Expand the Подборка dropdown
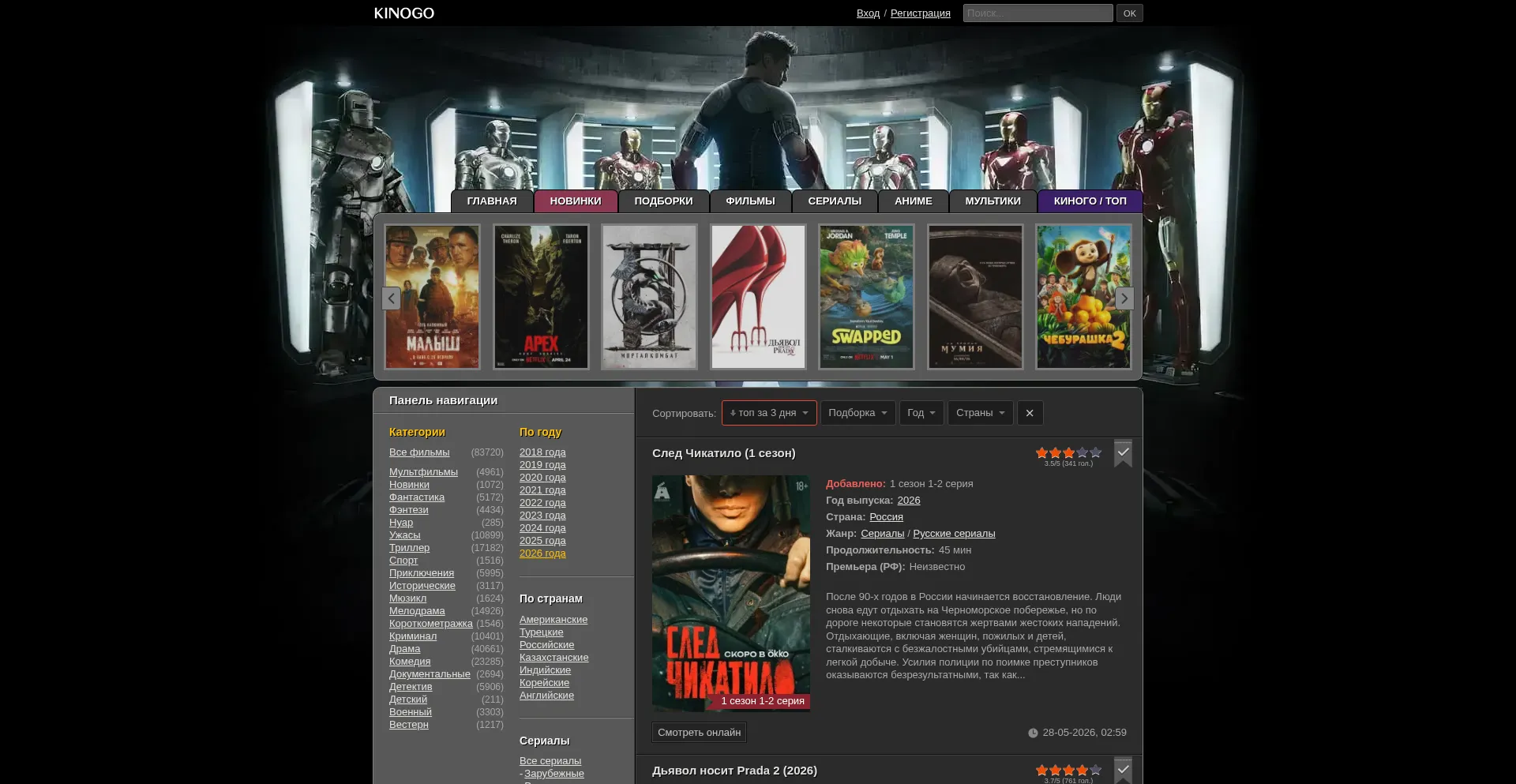 pyautogui.click(x=857, y=413)
